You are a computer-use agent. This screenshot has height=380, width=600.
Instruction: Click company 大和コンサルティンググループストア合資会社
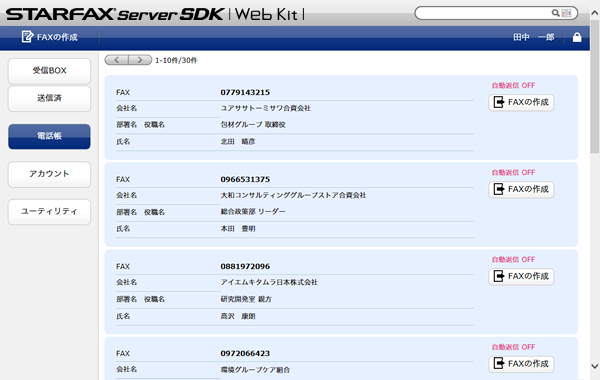(x=293, y=195)
